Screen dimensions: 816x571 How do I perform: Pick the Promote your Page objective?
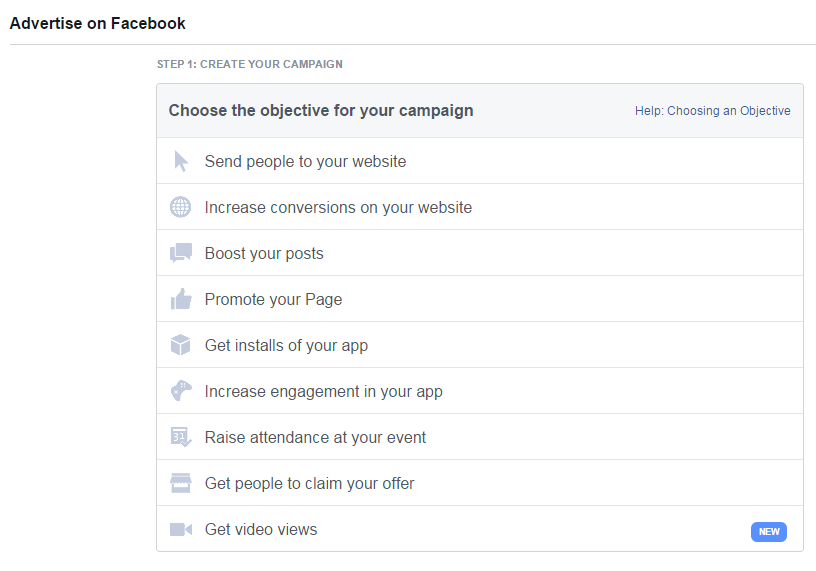273,299
